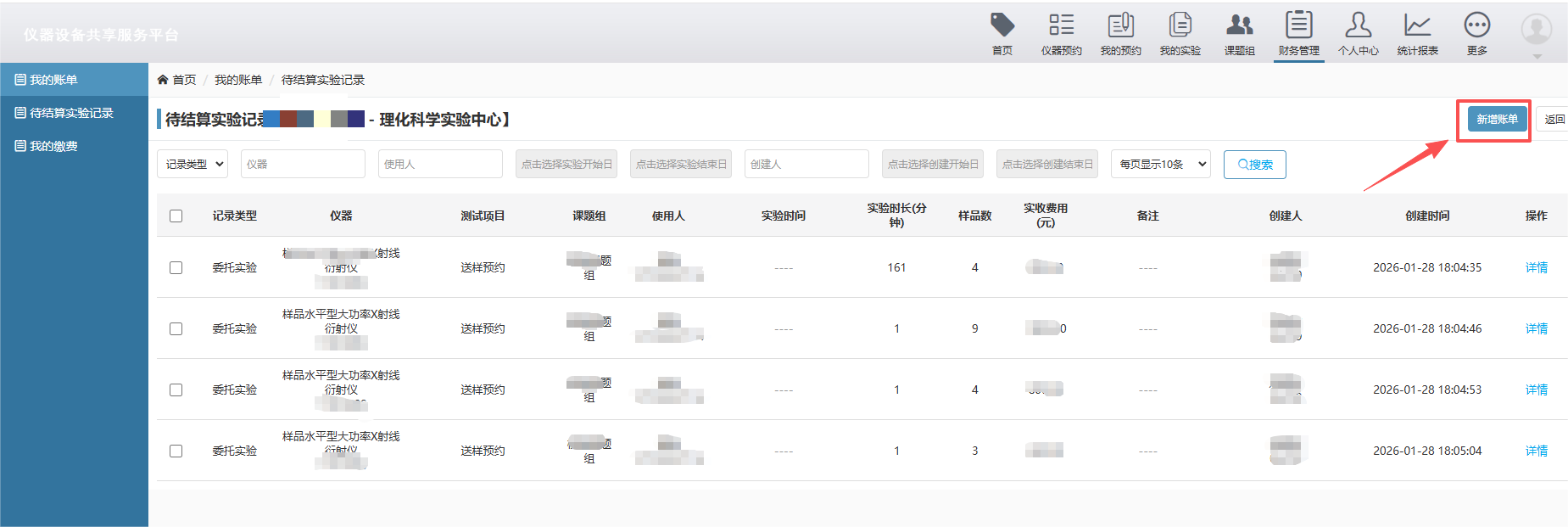Expand the 记录类型 dropdown filter
This screenshot has width=1568, height=527.
click(x=193, y=165)
